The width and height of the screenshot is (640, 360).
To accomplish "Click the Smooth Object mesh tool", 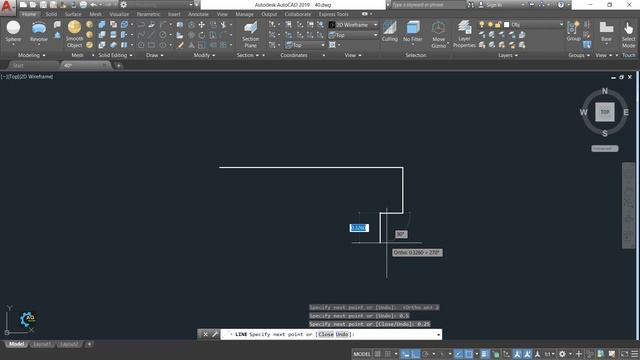I will 74,34.
